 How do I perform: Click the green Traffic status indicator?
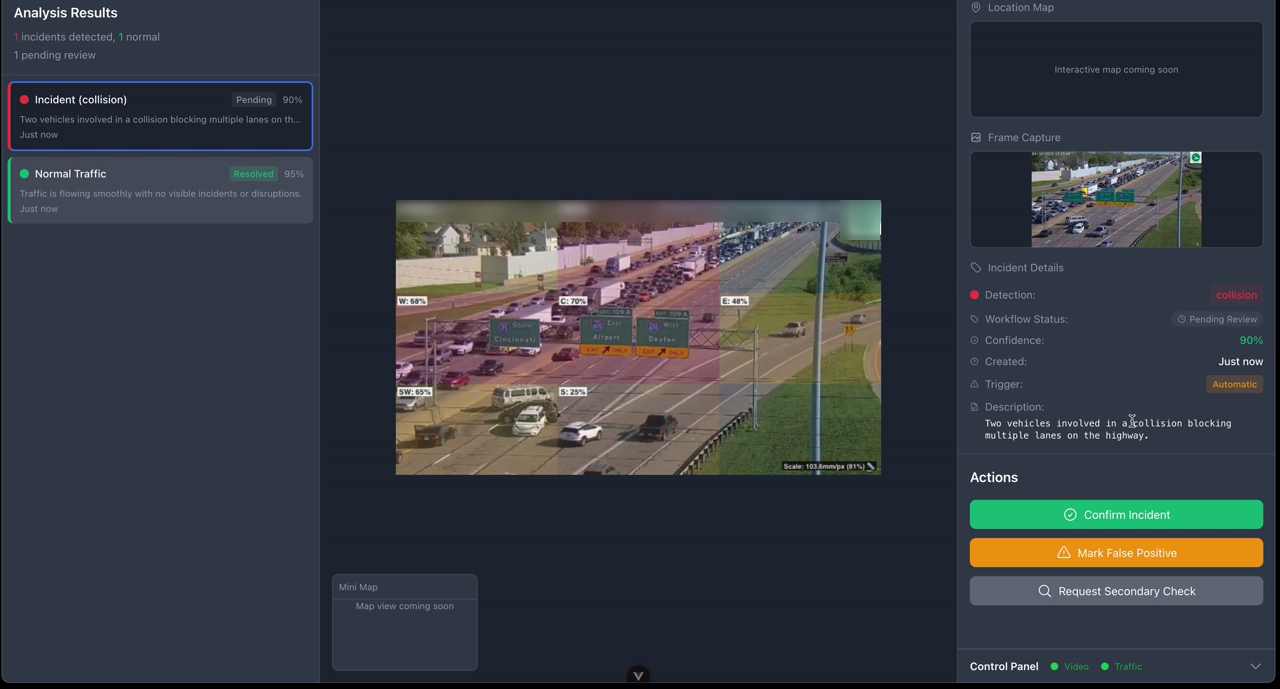[x=1105, y=666]
